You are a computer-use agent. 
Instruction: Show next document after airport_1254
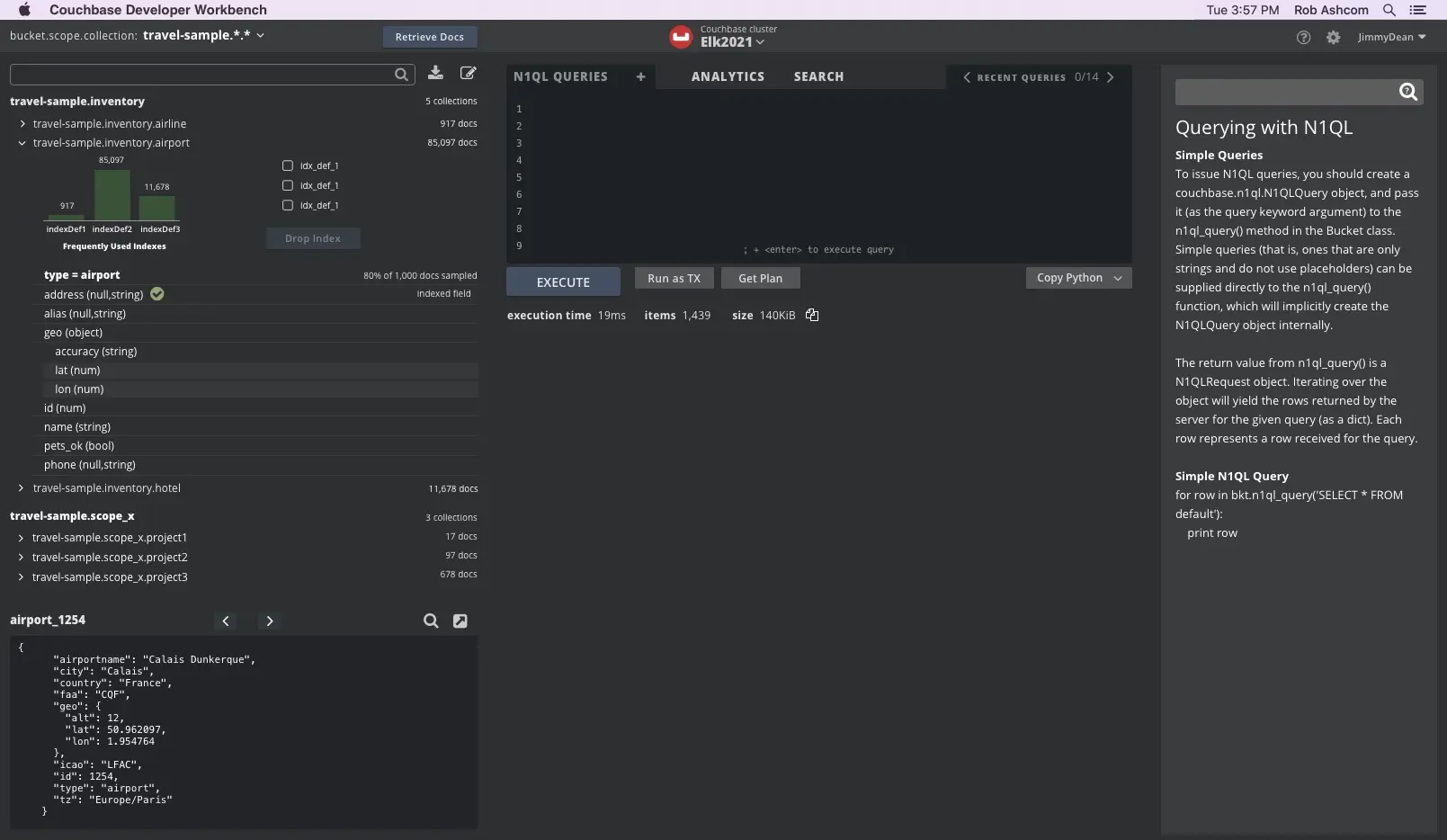269,621
